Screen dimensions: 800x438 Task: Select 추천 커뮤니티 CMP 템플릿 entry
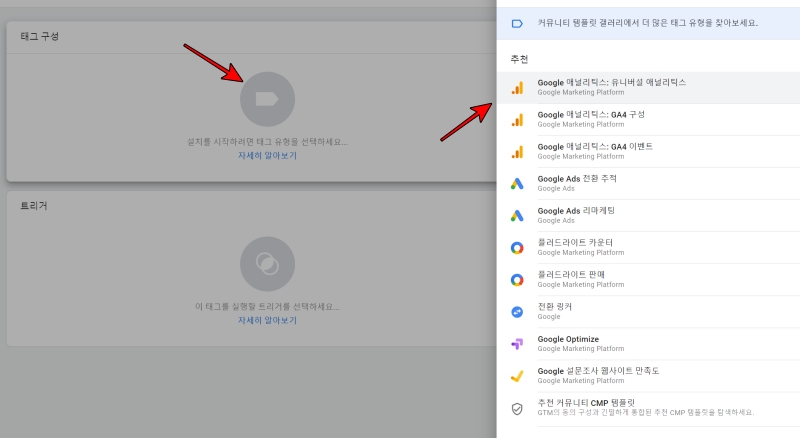pos(648,408)
